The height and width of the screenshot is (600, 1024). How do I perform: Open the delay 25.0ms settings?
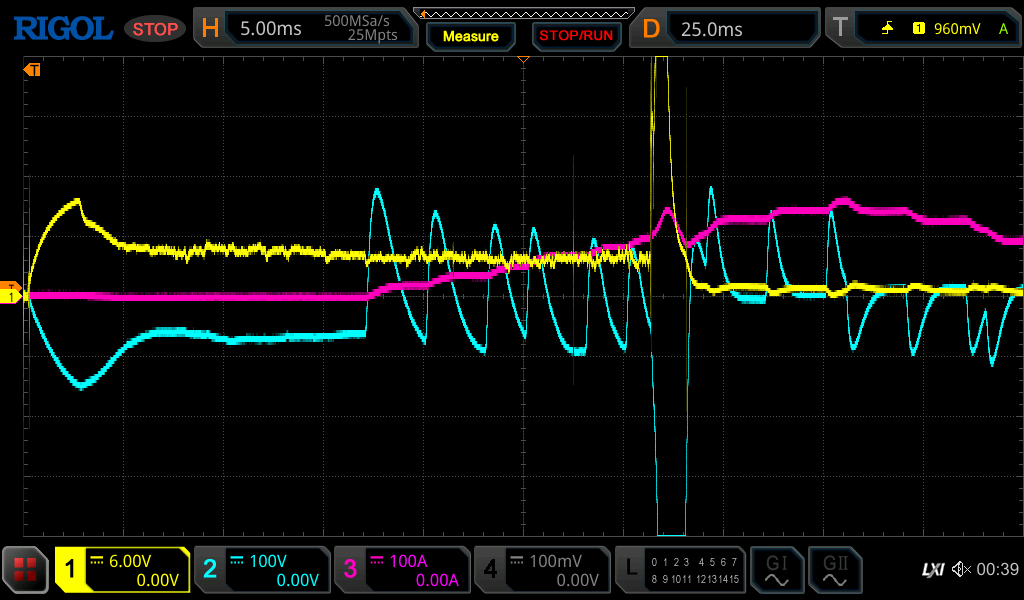point(729,29)
